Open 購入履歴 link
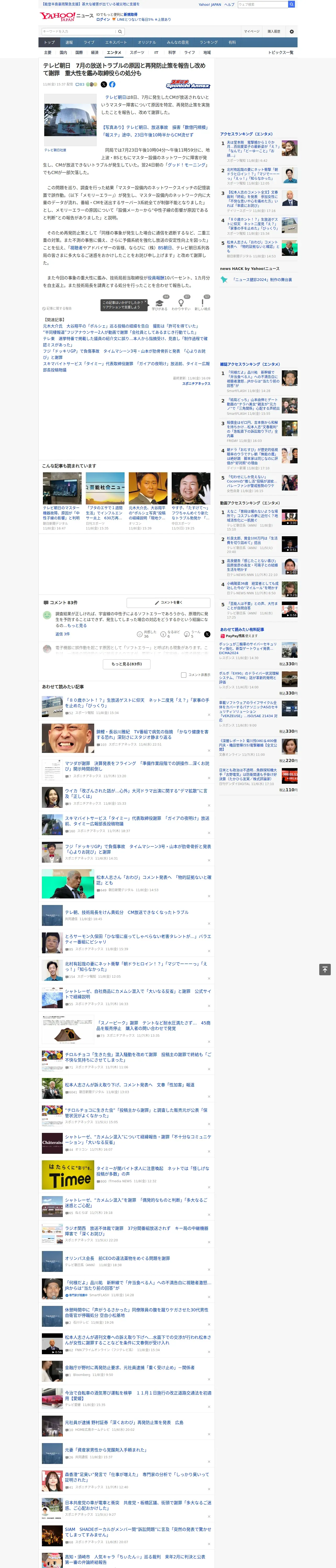The height and width of the screenshot is (1568, 336). (x=274, y=32)
